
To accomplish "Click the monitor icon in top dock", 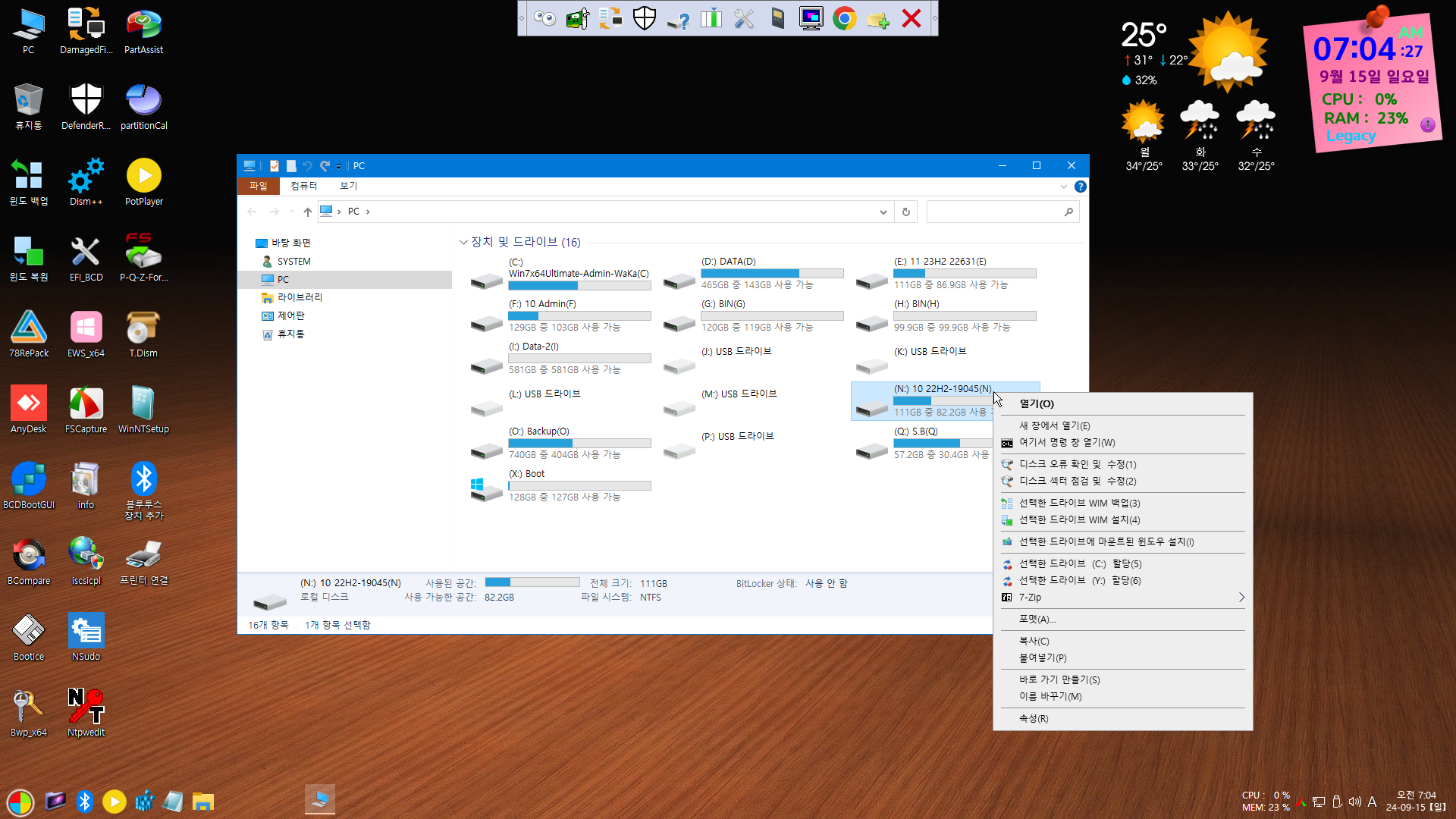I will pyautogui.click(x=811, y=18).
